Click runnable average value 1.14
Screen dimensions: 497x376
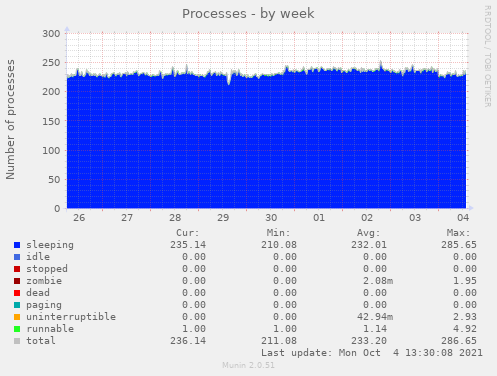(375, 329)
